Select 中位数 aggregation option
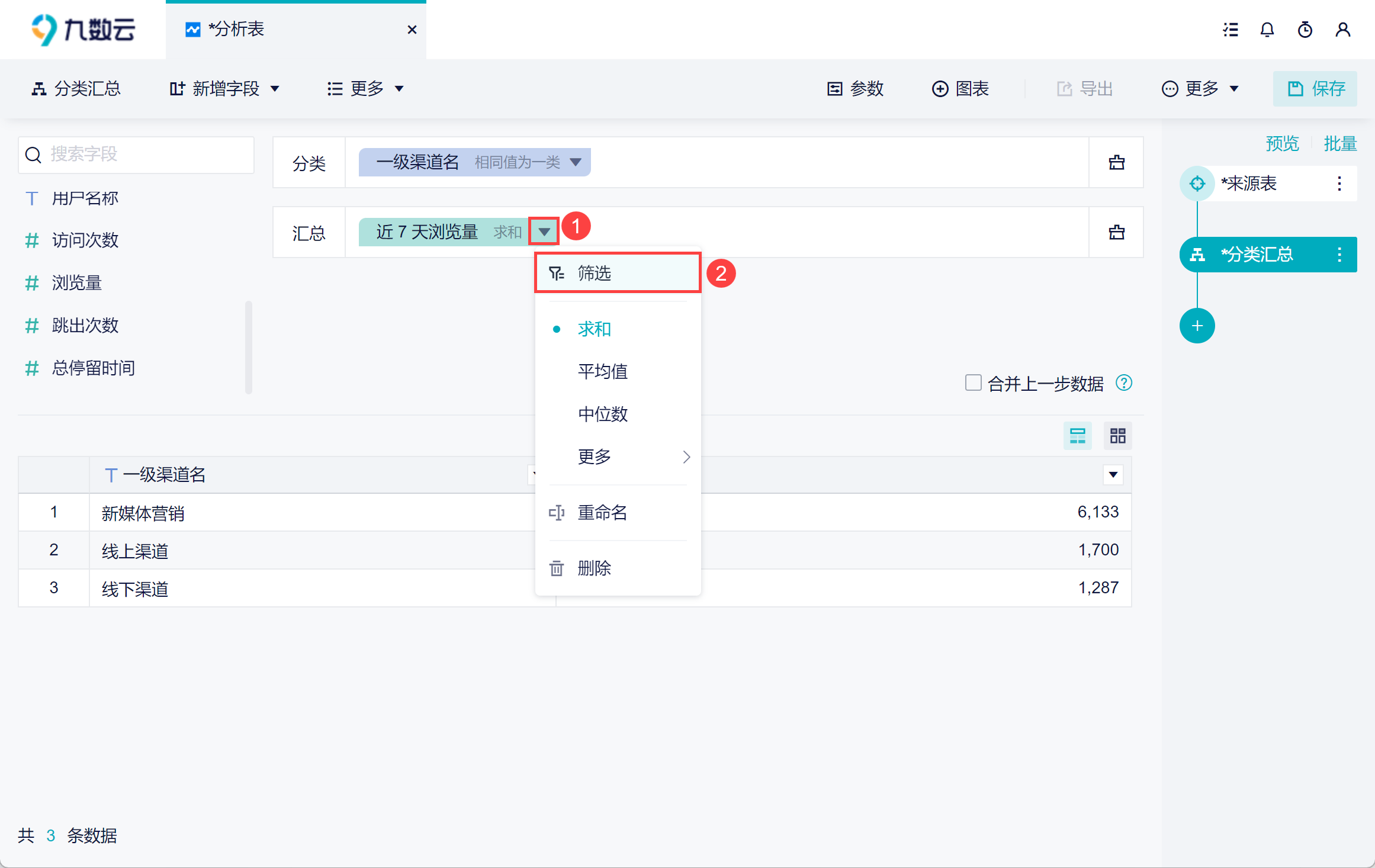 click(x=603, y=414)
